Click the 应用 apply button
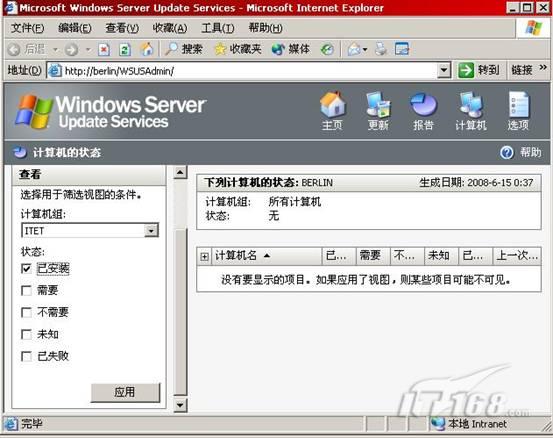 tap(125, 392)
